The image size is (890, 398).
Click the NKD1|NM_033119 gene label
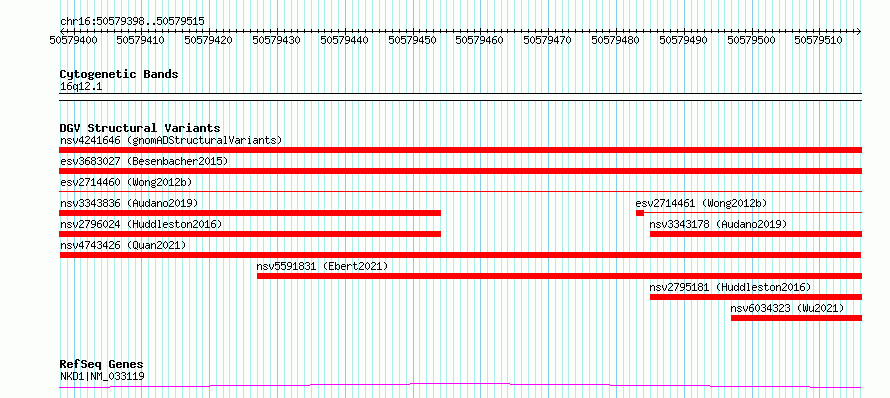tap(102, 376)
